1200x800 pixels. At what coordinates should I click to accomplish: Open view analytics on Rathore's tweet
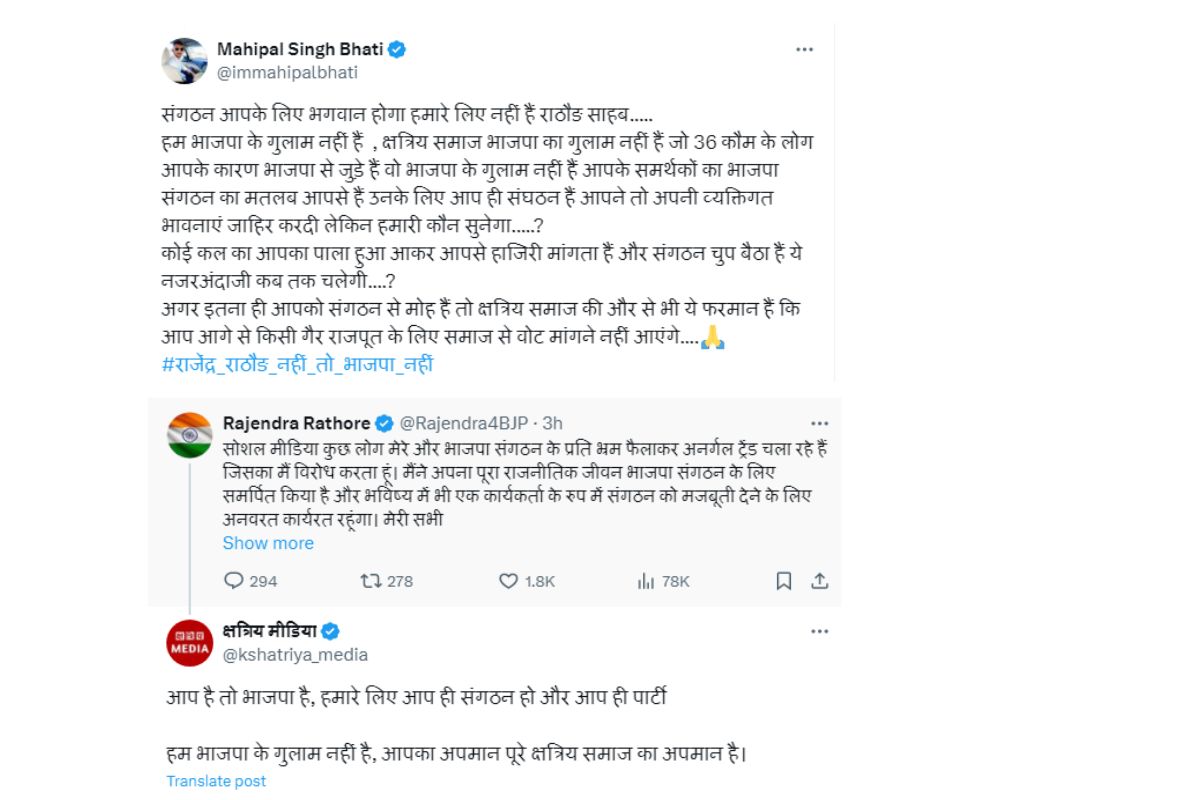pos(644,581)
